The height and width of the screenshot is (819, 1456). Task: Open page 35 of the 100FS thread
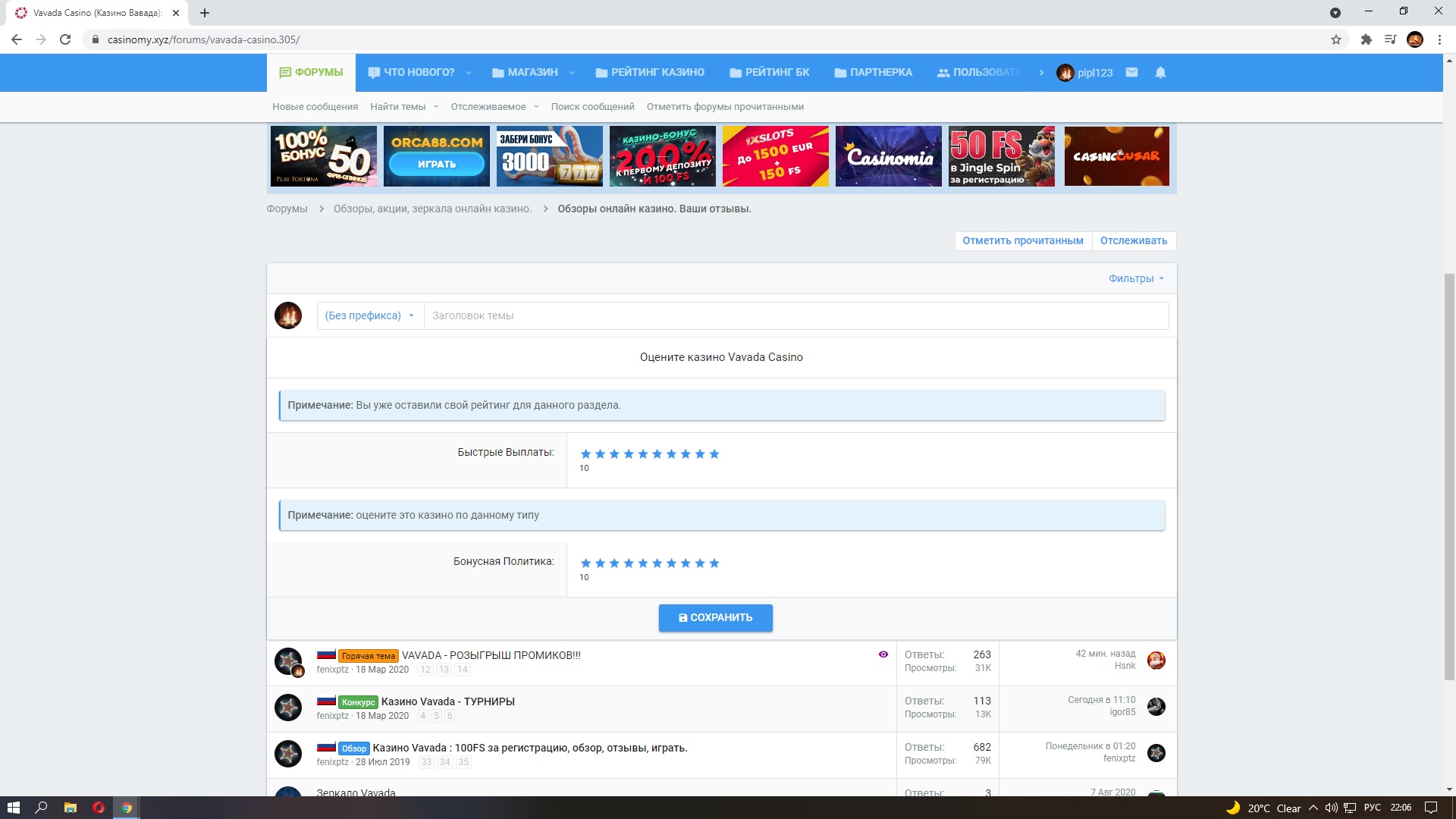click(463, 762)
